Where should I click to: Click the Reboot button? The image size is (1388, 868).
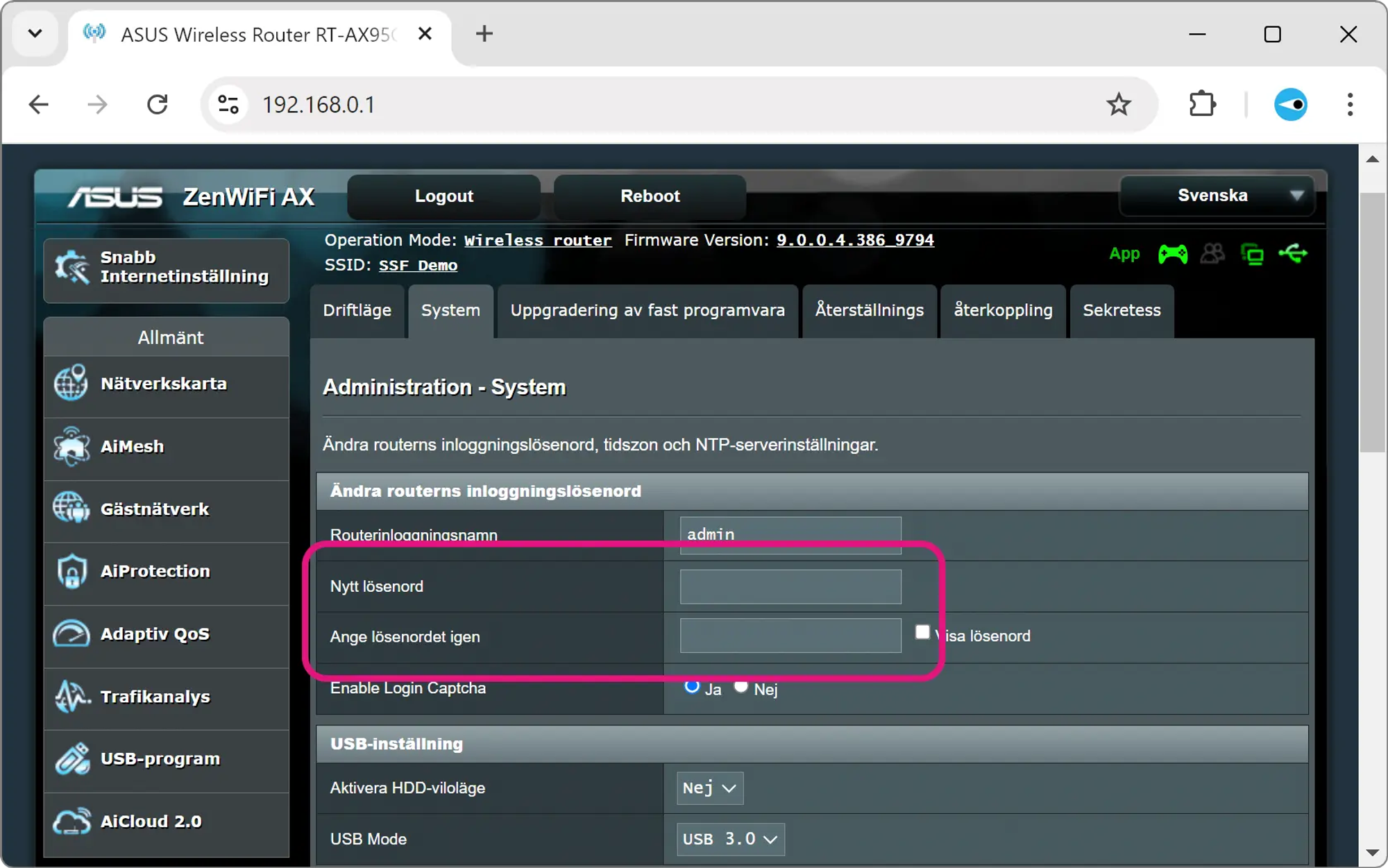pyautogui.click(x=650, y=196)
